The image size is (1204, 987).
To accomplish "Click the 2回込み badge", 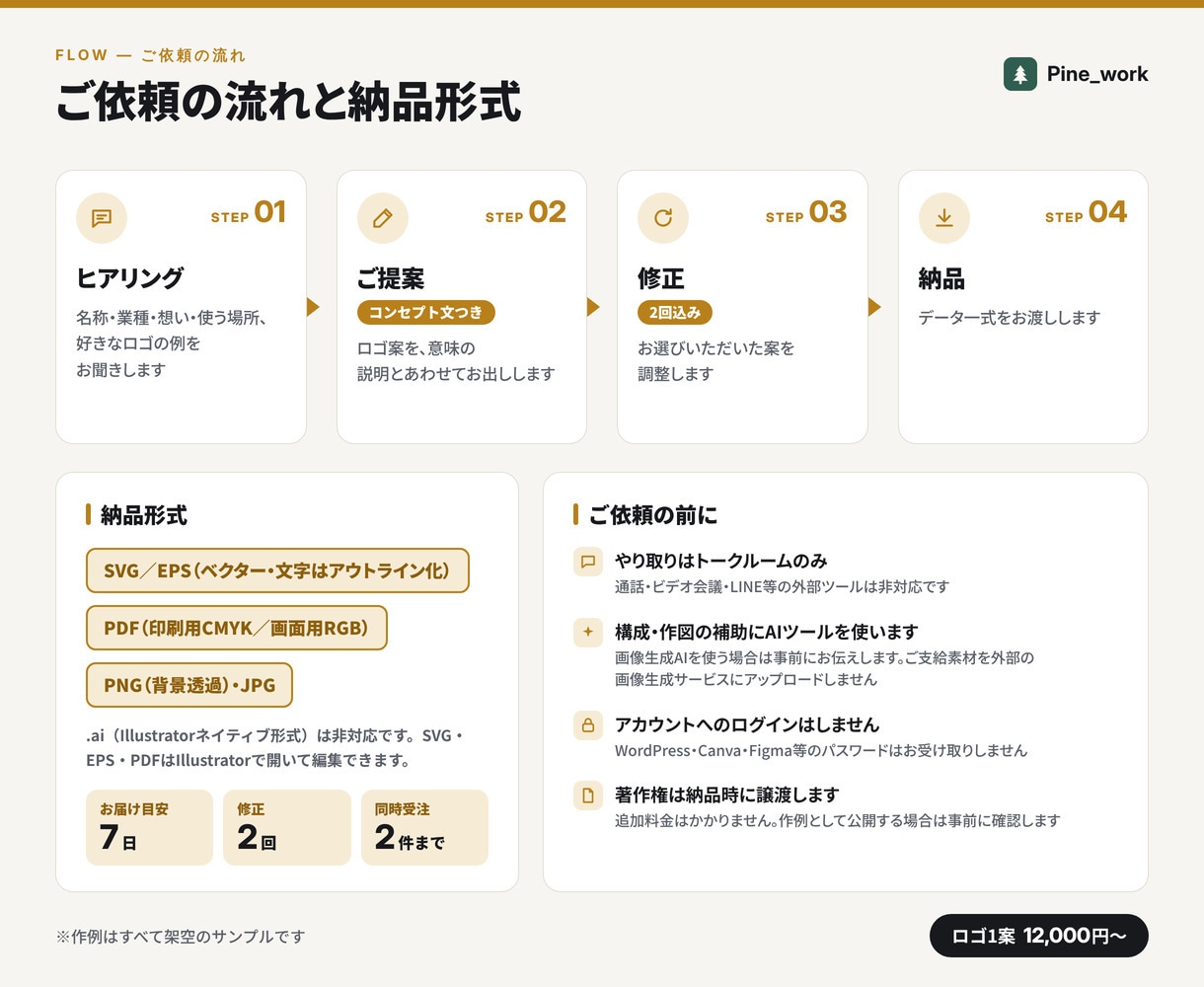I will pos(675,313).
